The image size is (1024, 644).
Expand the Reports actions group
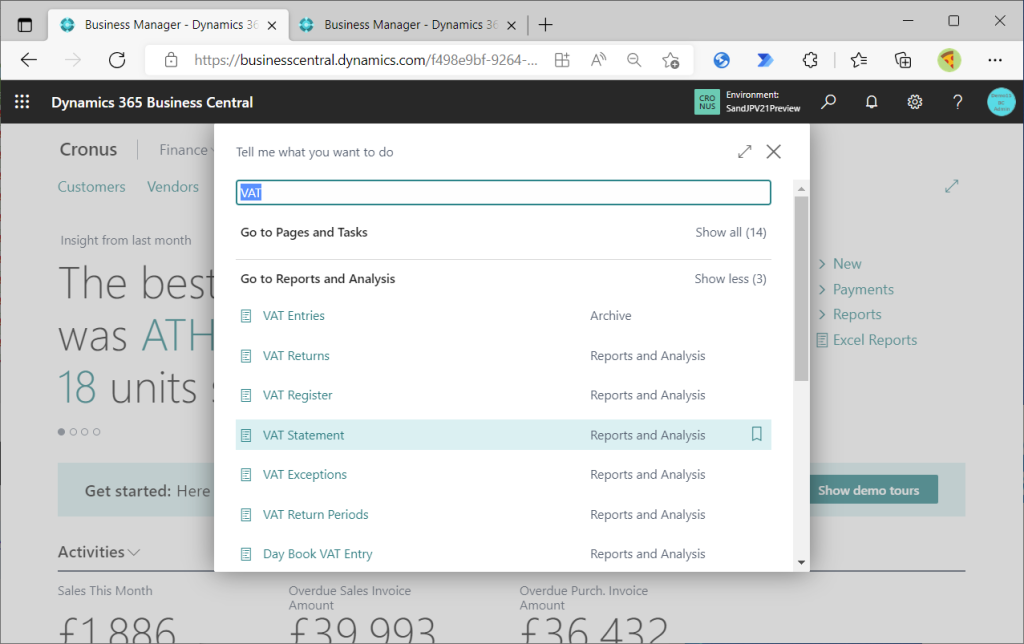[850, 314]
